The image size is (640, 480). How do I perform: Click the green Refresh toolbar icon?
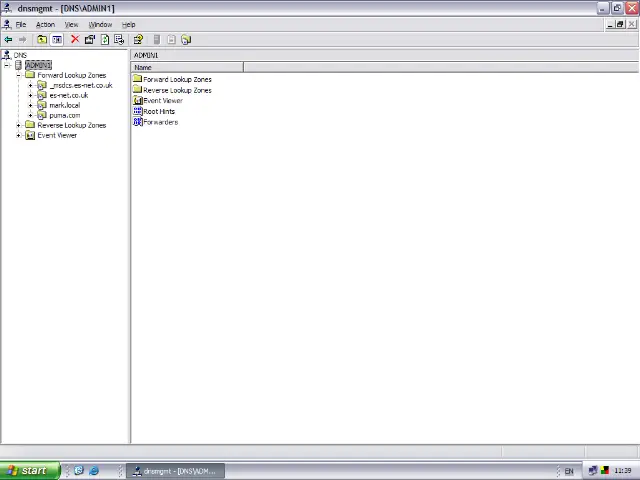[x=105, y=40]
